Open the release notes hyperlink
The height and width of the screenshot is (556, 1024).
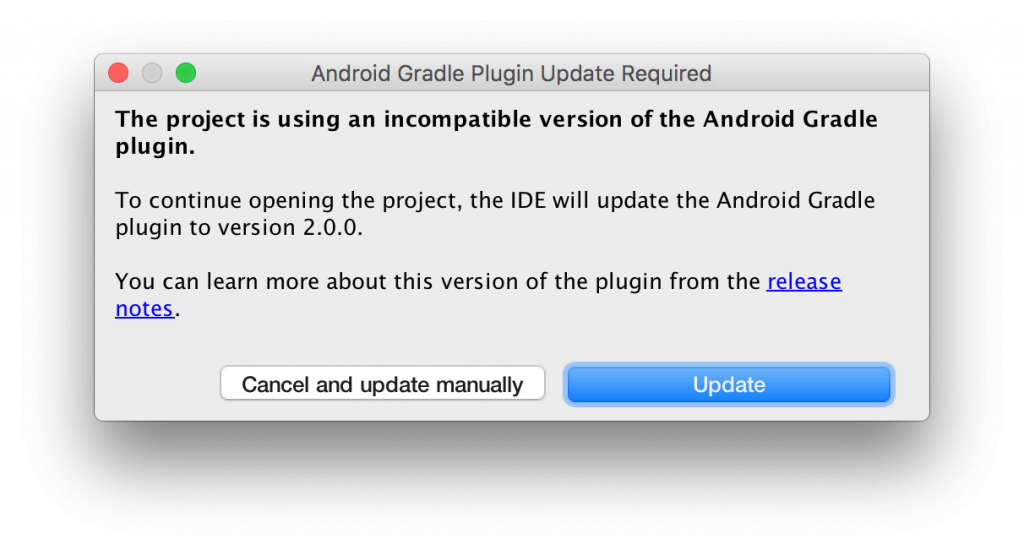point(804,282)
